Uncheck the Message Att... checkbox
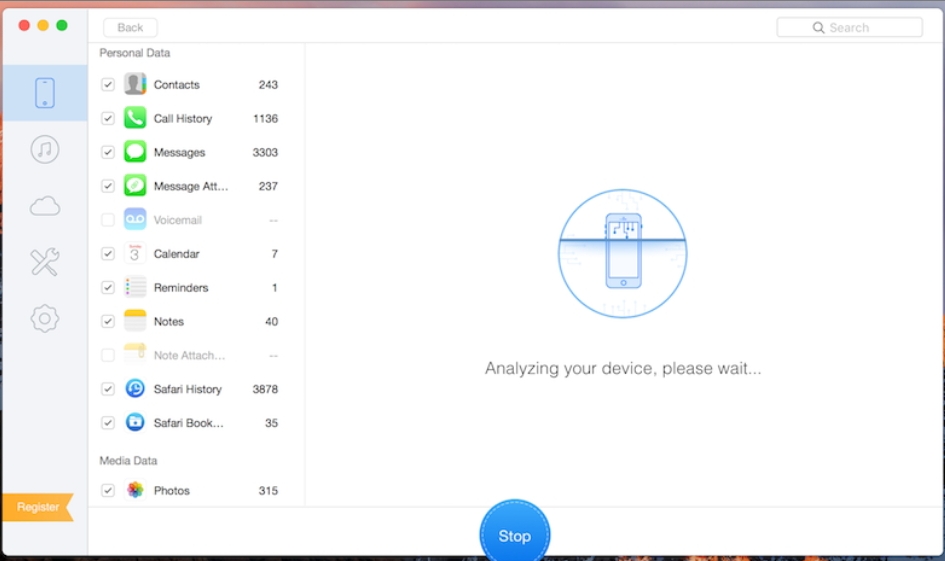The height and width of the screenshot is (561, 945). coord(108,186)
